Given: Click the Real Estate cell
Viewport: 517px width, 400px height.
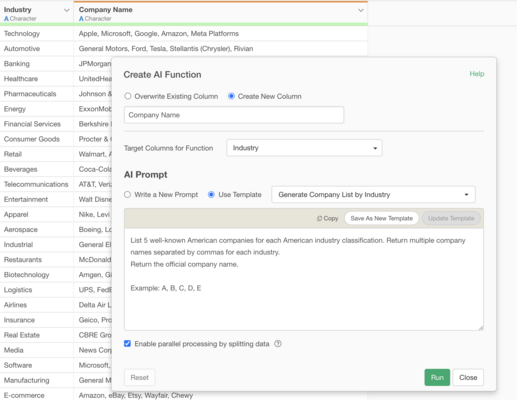Looking at the screenshot, I should 37,335.
